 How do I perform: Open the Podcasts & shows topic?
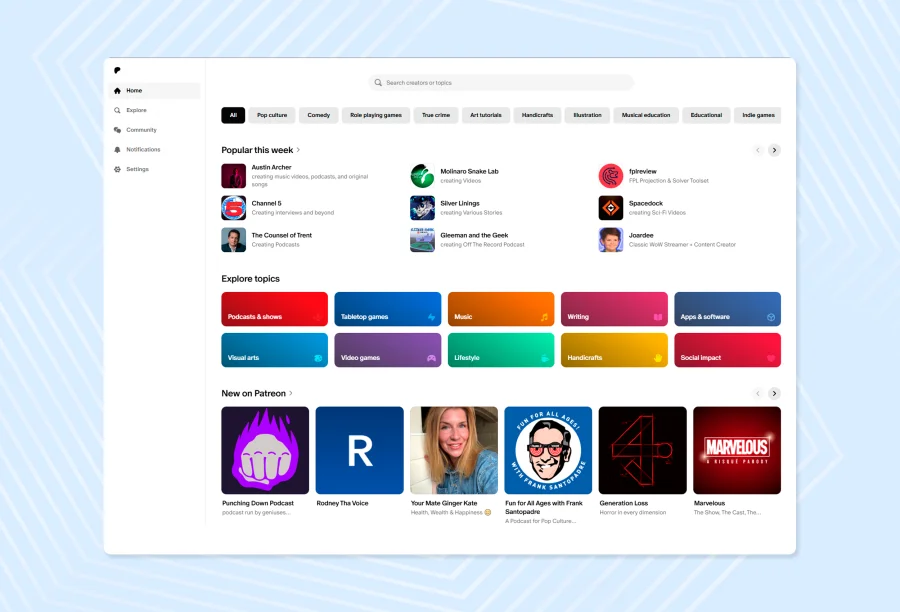tap(274, 309)
